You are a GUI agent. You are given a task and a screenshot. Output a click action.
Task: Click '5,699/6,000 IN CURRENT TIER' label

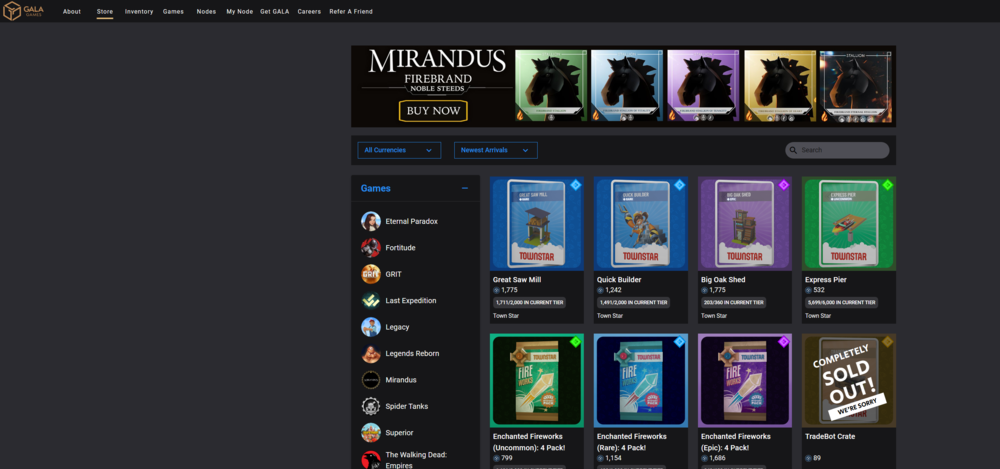coord(842,302)
